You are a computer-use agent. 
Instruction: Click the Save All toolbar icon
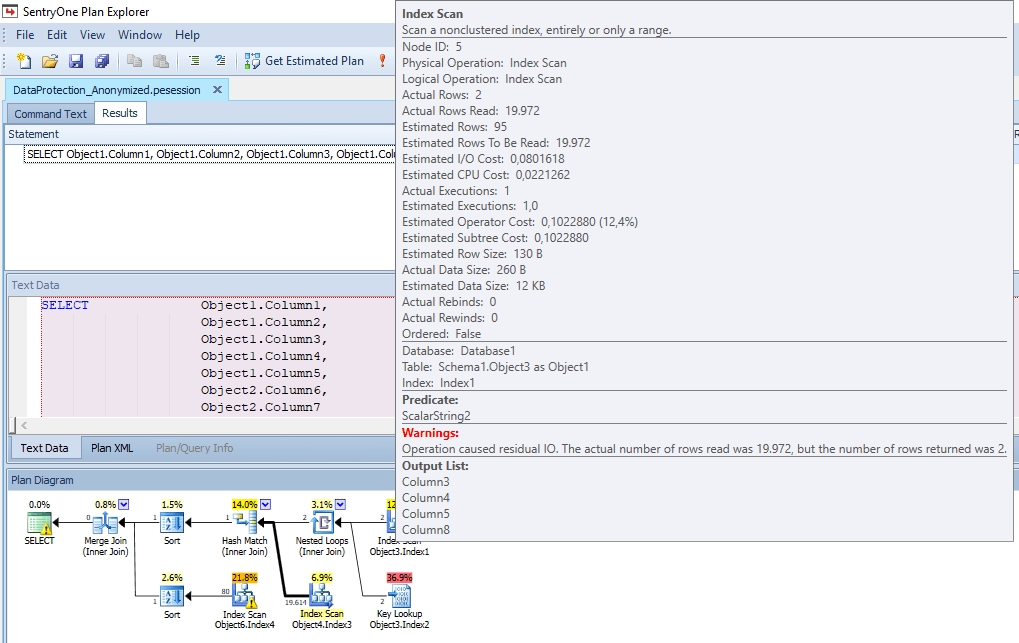pyautogui.click(x=102, y=61)
